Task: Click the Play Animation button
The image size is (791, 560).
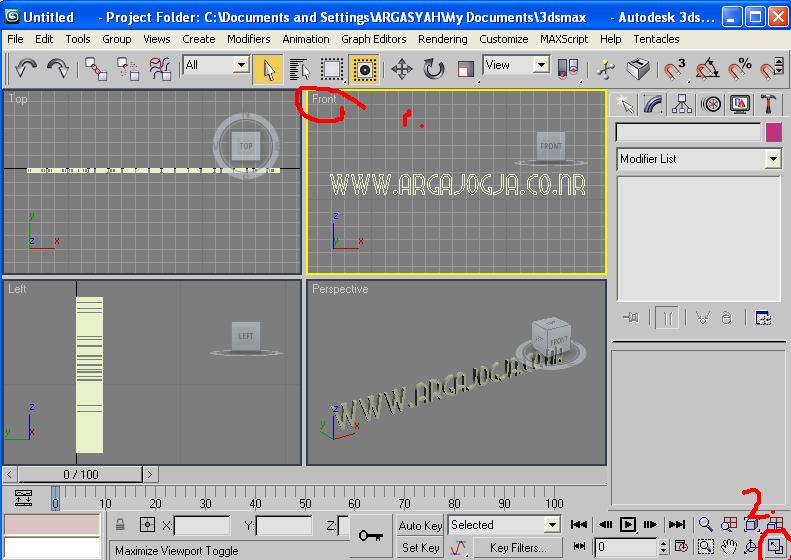Action: [628, 525]
